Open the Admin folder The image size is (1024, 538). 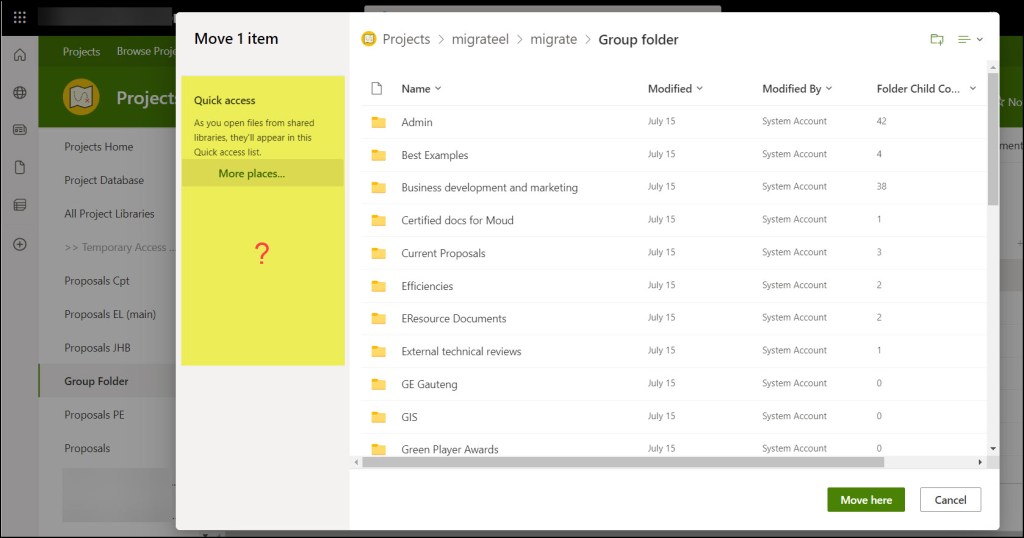tap(417, 122)
